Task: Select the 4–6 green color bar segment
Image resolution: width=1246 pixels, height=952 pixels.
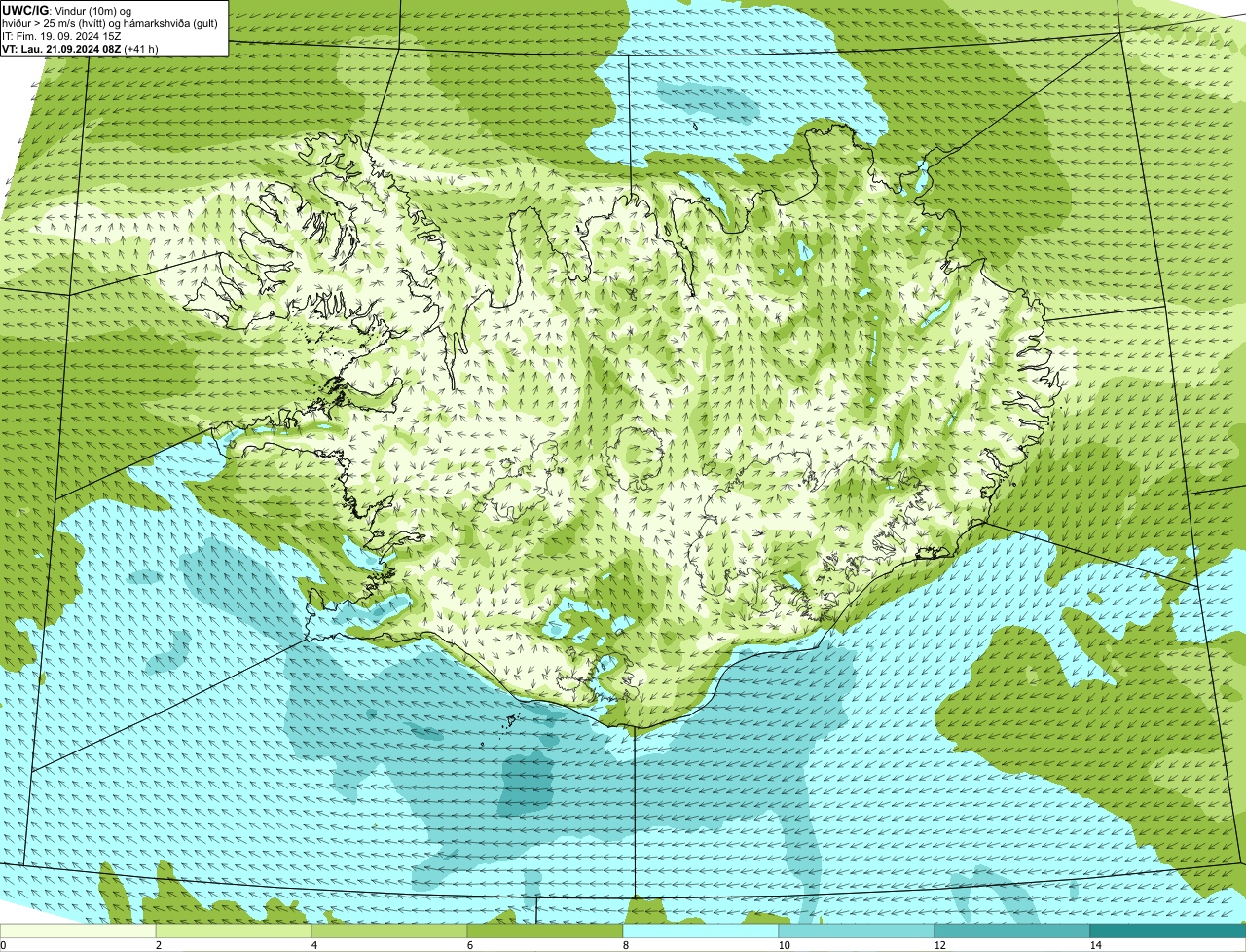Action: [x=390, y=932]
